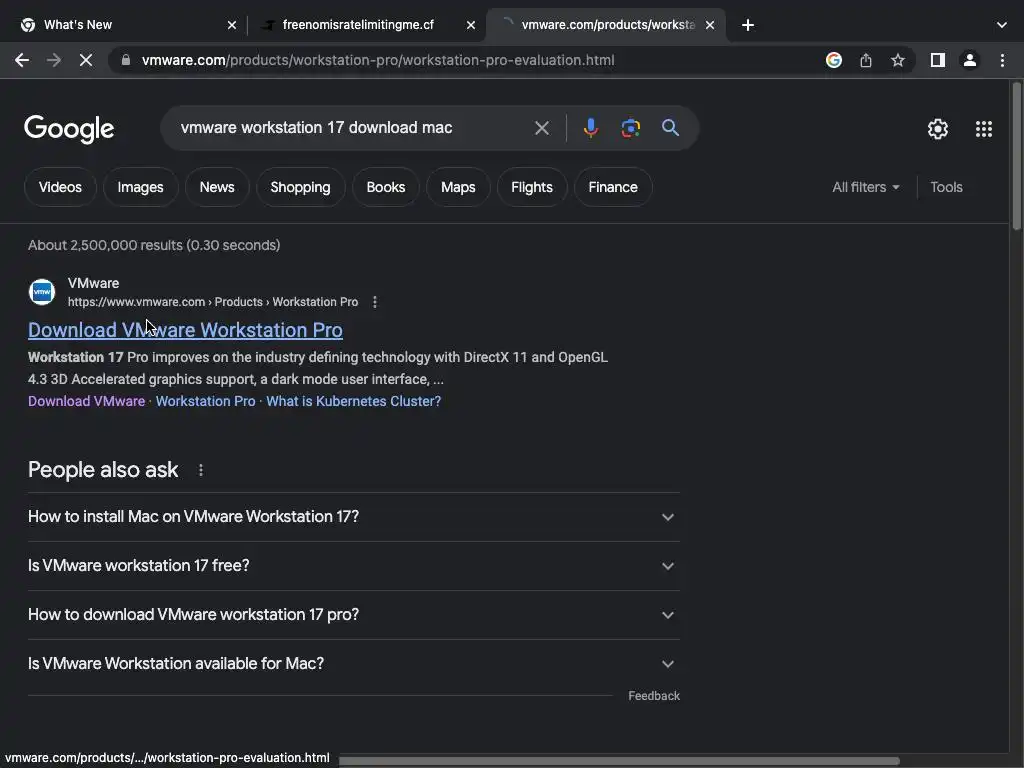Open Download VMware Workstation Pro result
The height and width of the screenshot is (768, 1024).
185,330
